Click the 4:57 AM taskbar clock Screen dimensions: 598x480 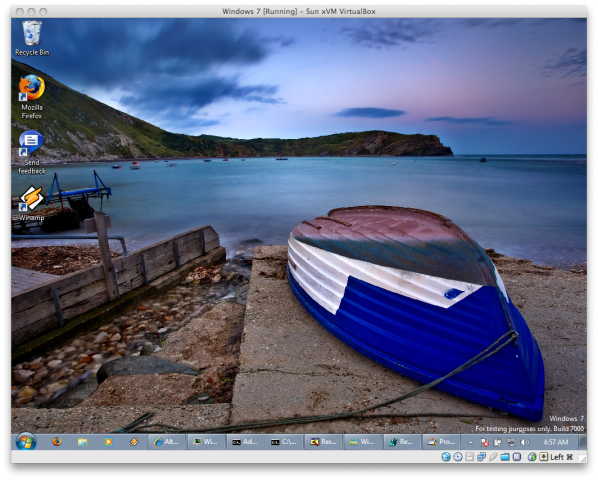pos(556,442)
